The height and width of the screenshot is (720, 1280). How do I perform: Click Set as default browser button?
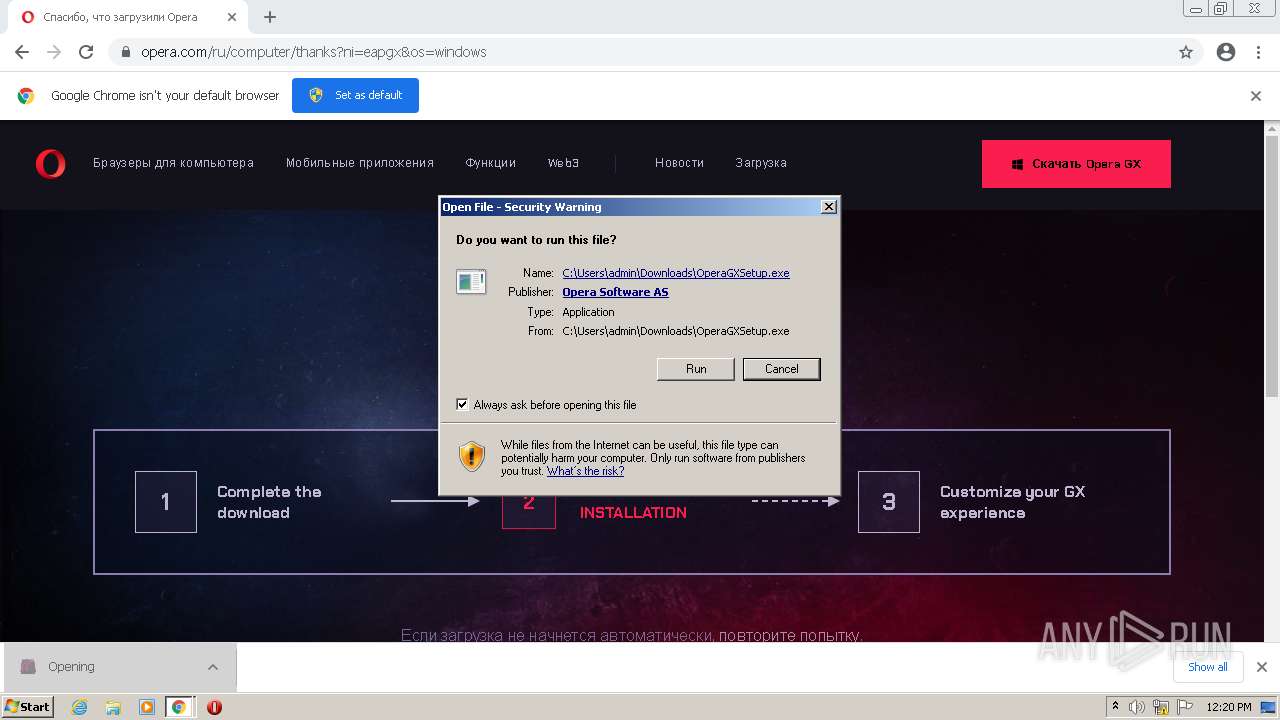point(355,95)
